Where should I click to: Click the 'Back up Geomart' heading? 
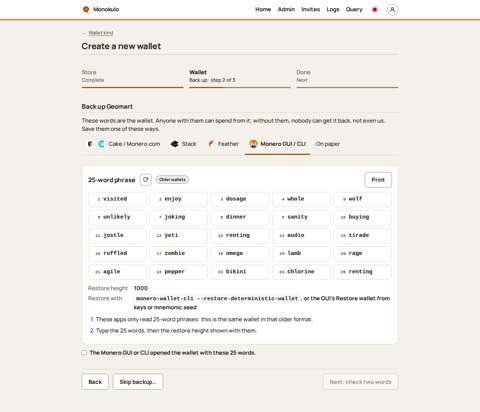(x=107, y=107)
